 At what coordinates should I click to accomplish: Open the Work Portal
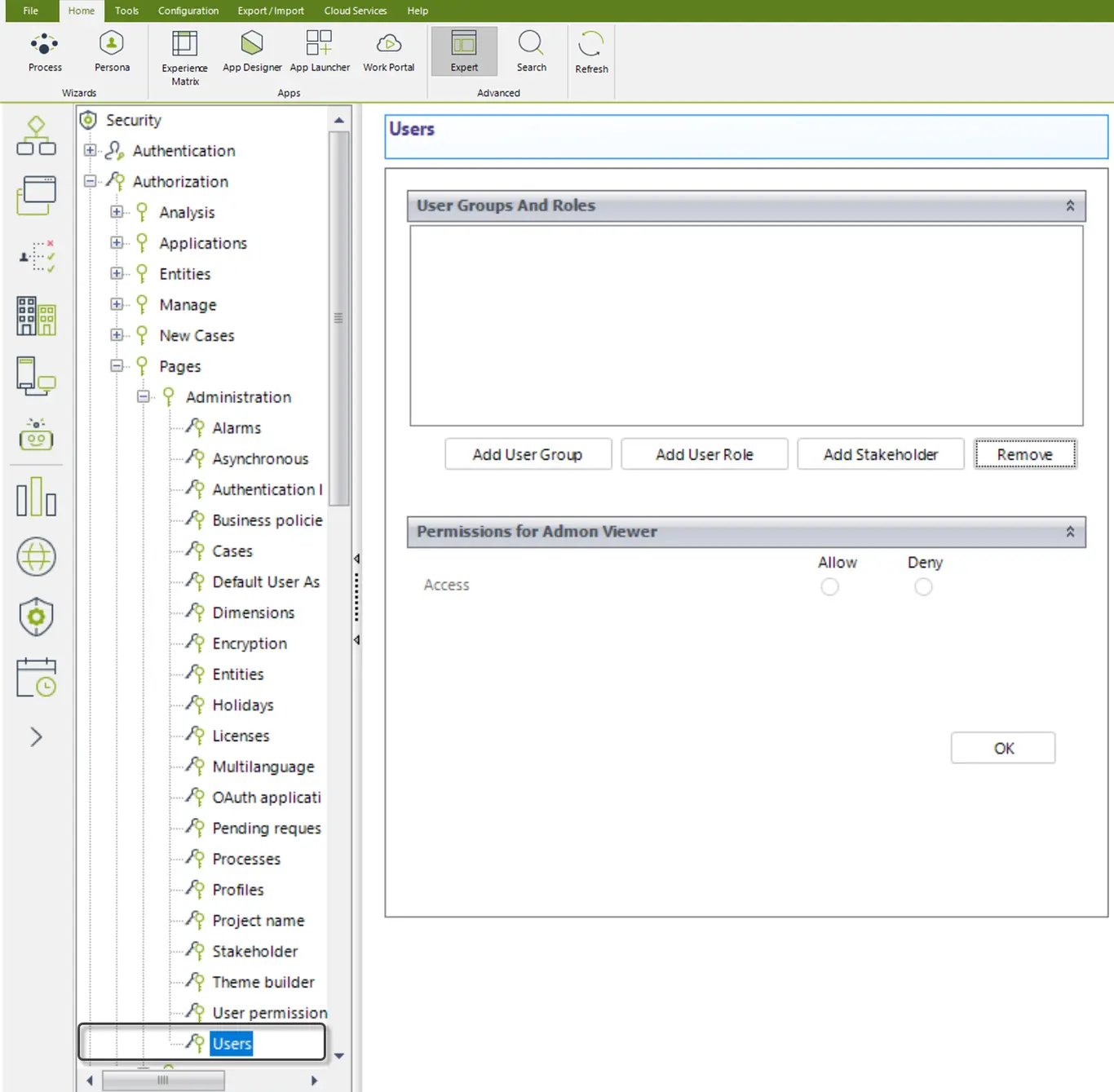pyautogui.click(x=389, y=52)
